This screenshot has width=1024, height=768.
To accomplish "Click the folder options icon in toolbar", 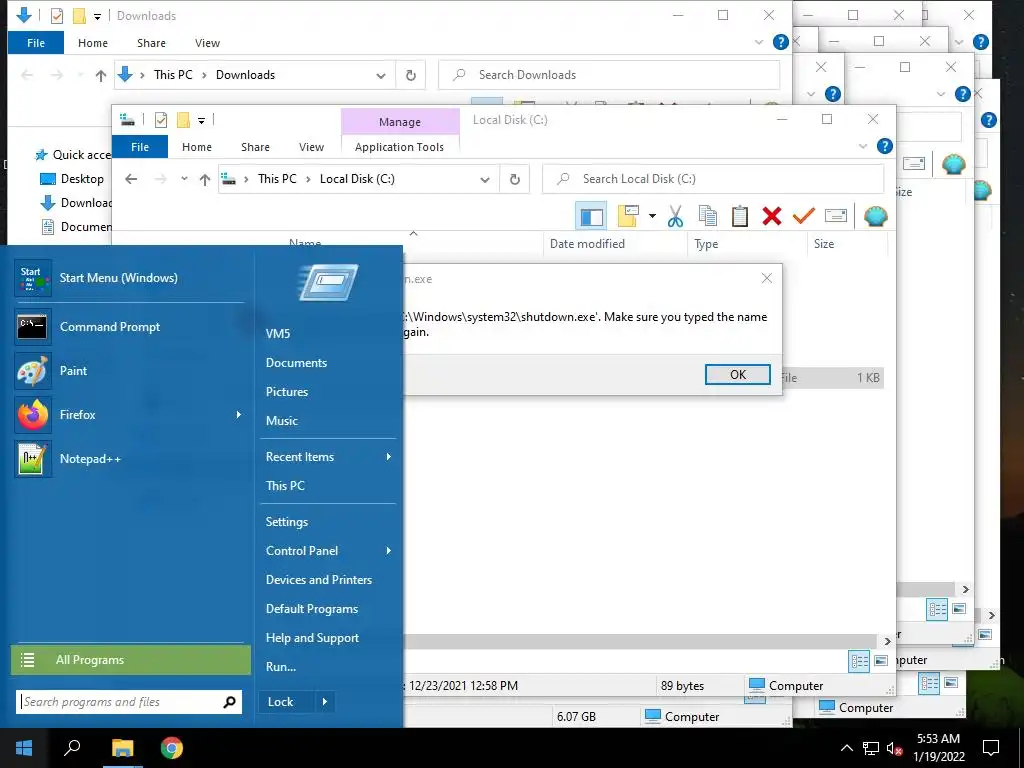I will (x=628, y=216).
